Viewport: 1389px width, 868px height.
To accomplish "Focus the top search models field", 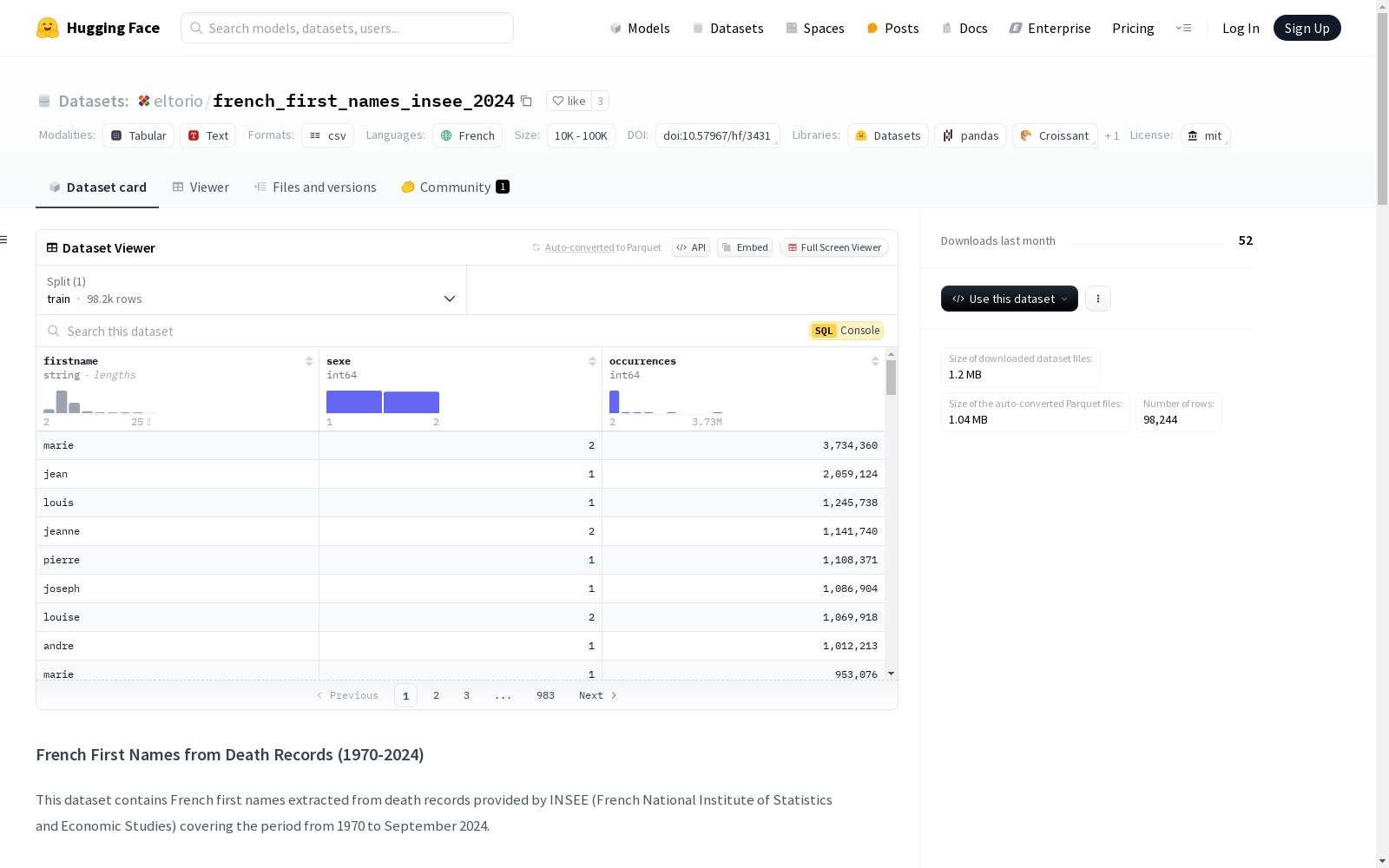I will coord(347,28).
